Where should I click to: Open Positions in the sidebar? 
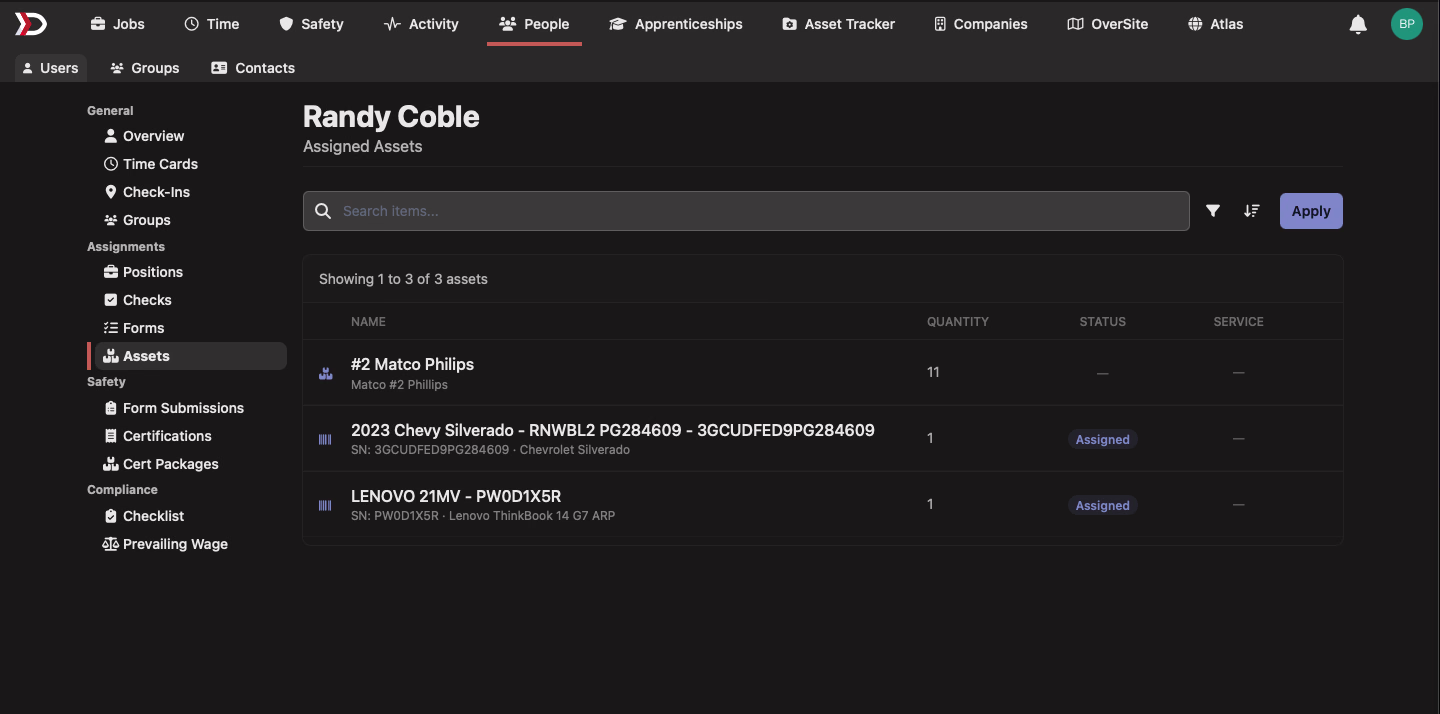click(x=152, y=272)
